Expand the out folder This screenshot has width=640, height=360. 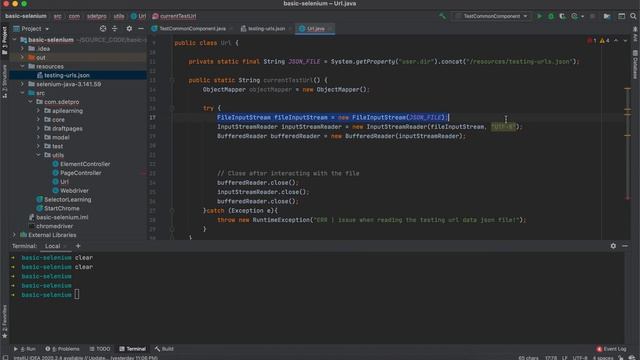click(x=22, y=58)
